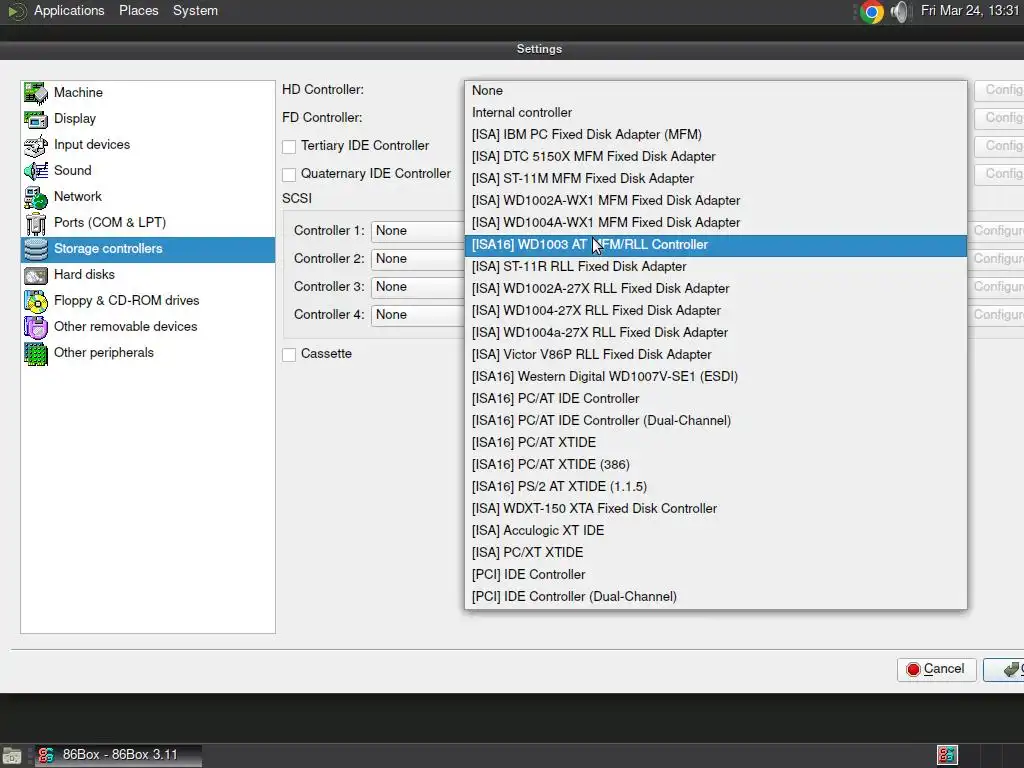Click Configure button for HD Controller
This screenshot has width=1024, height=768.
click(999, 90)
